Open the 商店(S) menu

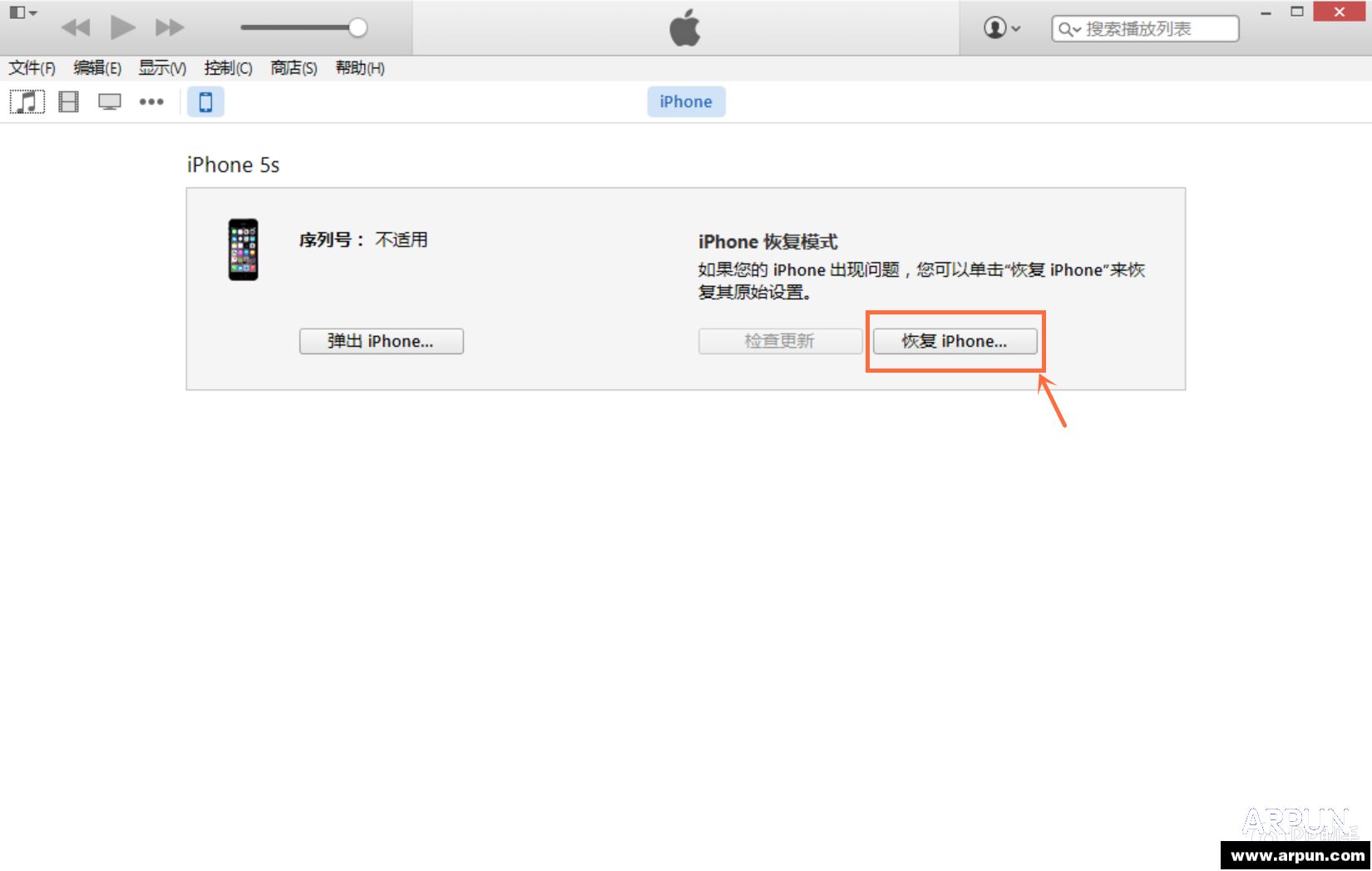pyautogui.click(x=293, y=68)
